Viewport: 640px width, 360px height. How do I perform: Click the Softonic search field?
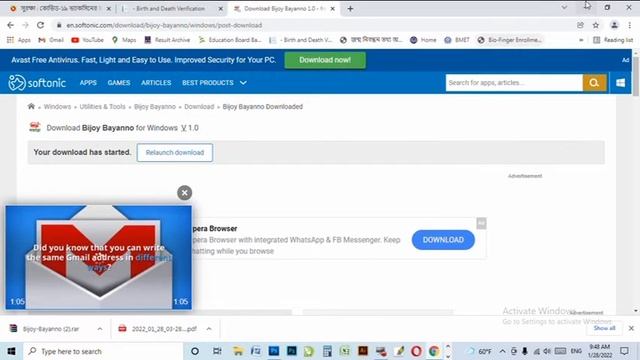click(514, 83)
